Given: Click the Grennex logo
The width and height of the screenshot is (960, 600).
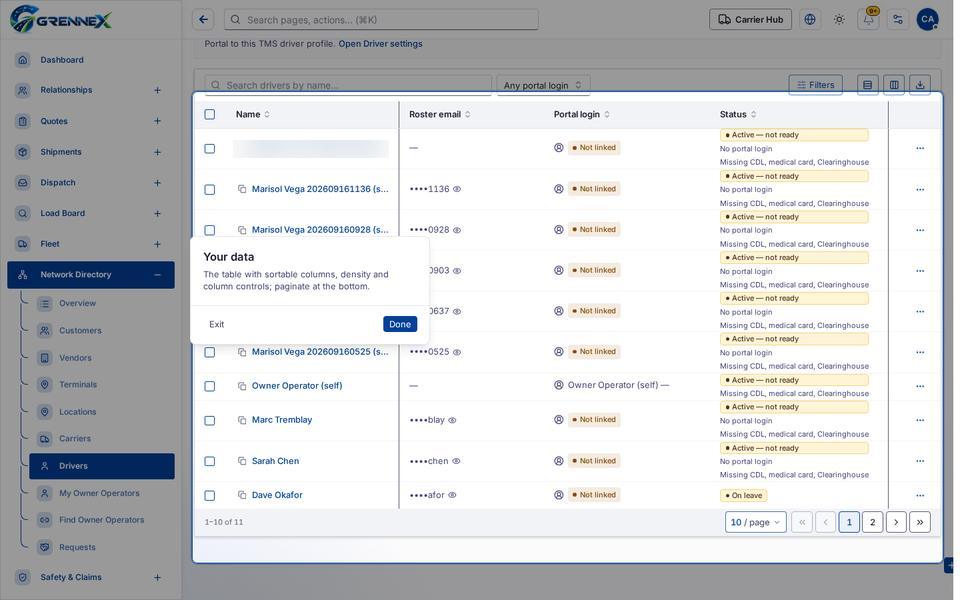Looking at the screenshot, I should (x=61, y=20).
